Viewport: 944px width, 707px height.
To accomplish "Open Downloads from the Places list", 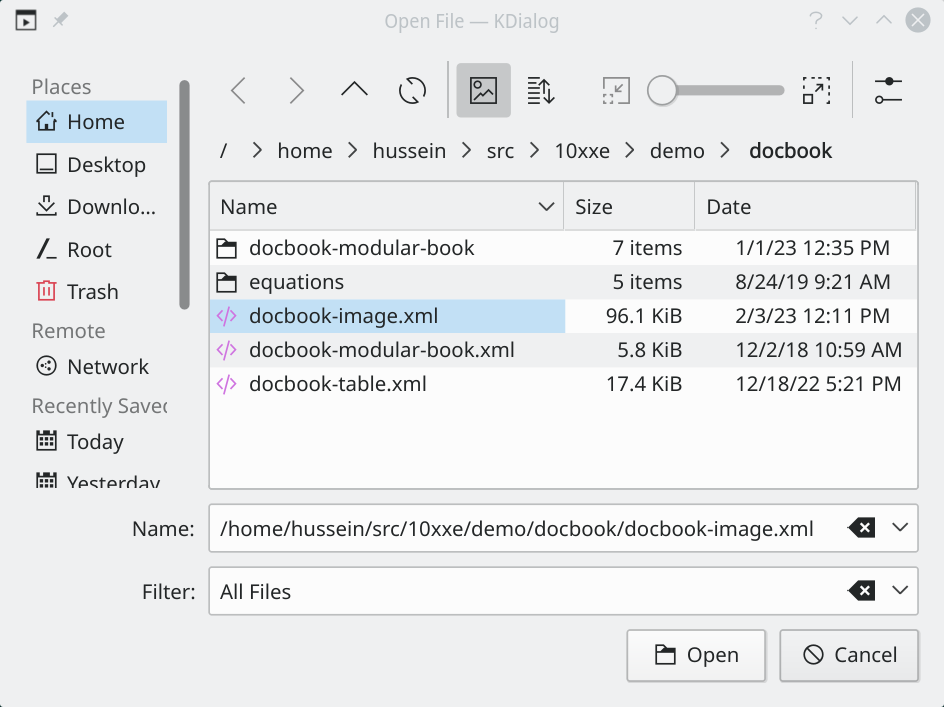I will tap(96, 207).
